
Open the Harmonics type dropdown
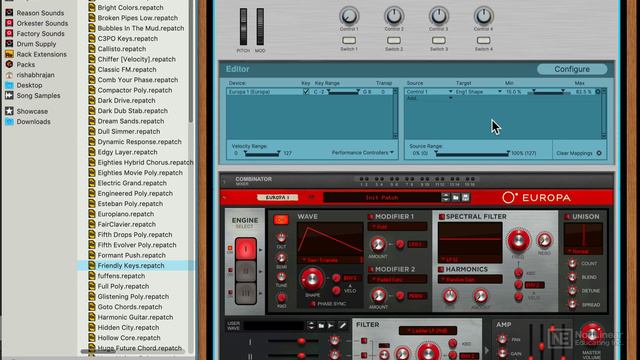coord(470,280)
